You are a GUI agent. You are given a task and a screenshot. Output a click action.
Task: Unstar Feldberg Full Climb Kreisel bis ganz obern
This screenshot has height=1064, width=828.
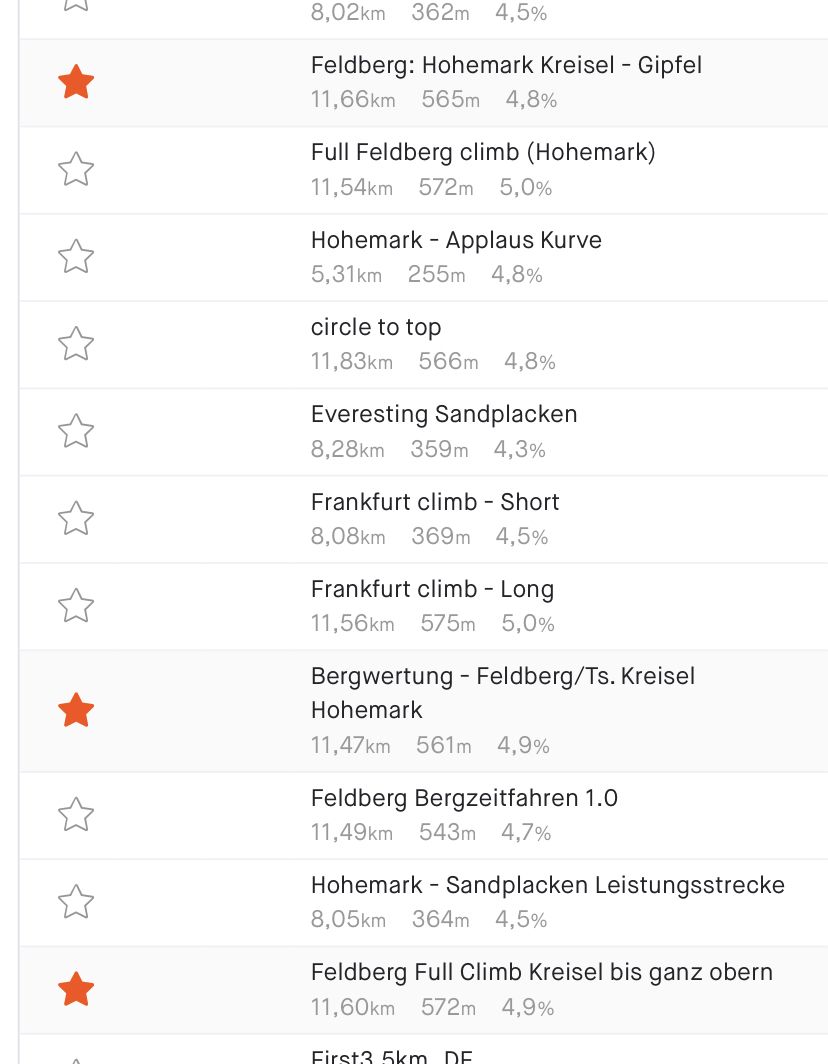(x=76, y=989)
